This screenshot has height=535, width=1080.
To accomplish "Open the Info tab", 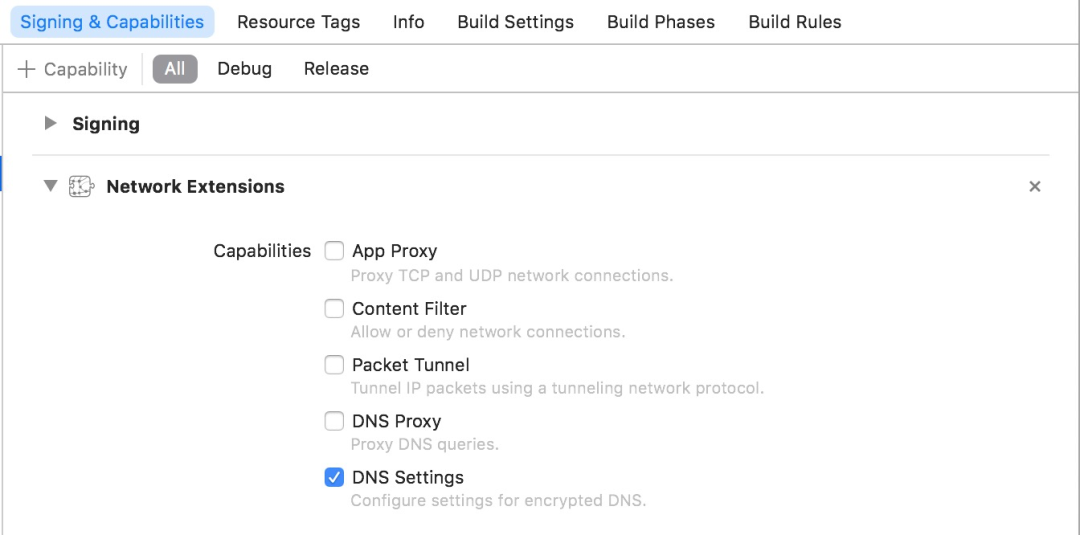I will (408, 22).
